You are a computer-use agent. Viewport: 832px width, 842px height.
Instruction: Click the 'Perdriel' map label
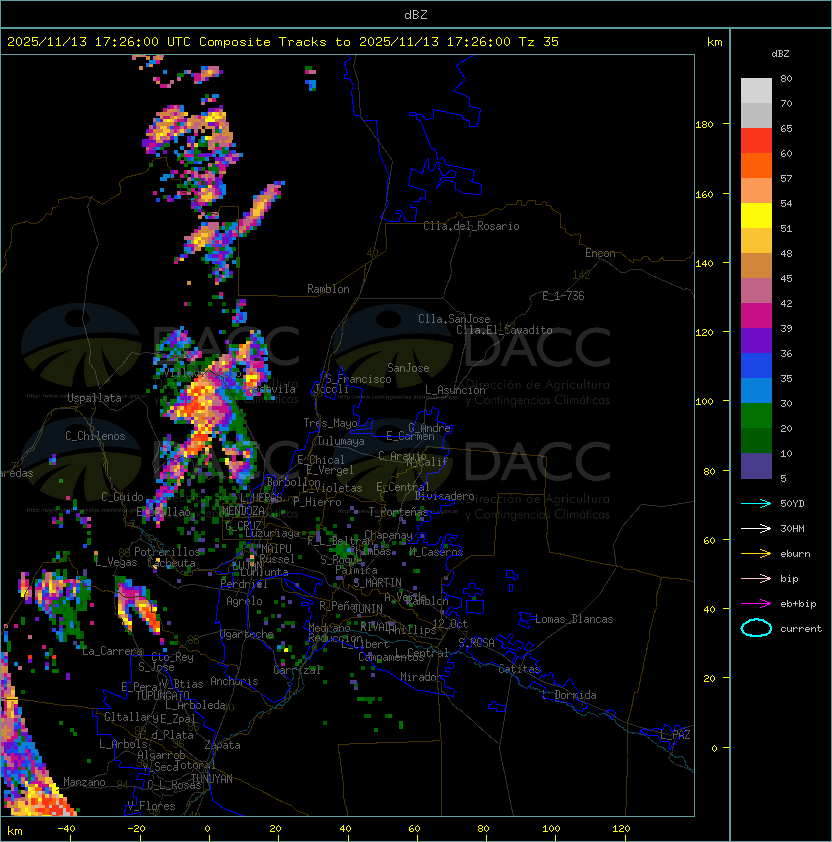tap(244, 584)
